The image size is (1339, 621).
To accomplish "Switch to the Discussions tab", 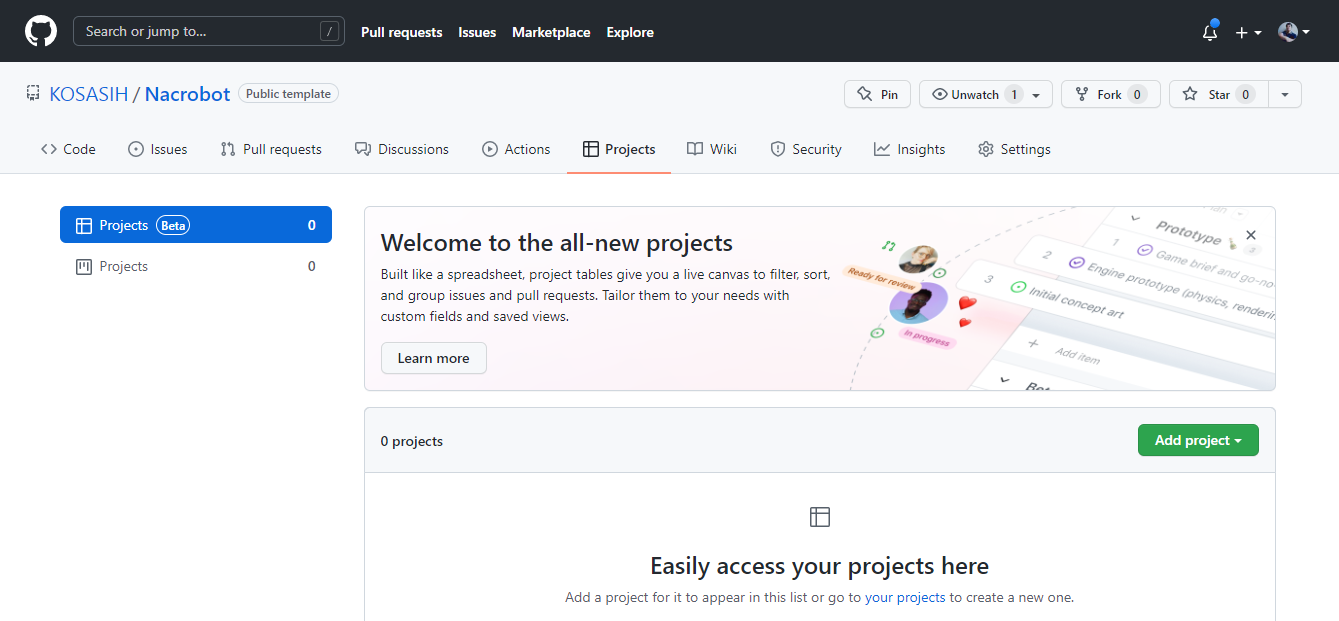I will (401, 149).
